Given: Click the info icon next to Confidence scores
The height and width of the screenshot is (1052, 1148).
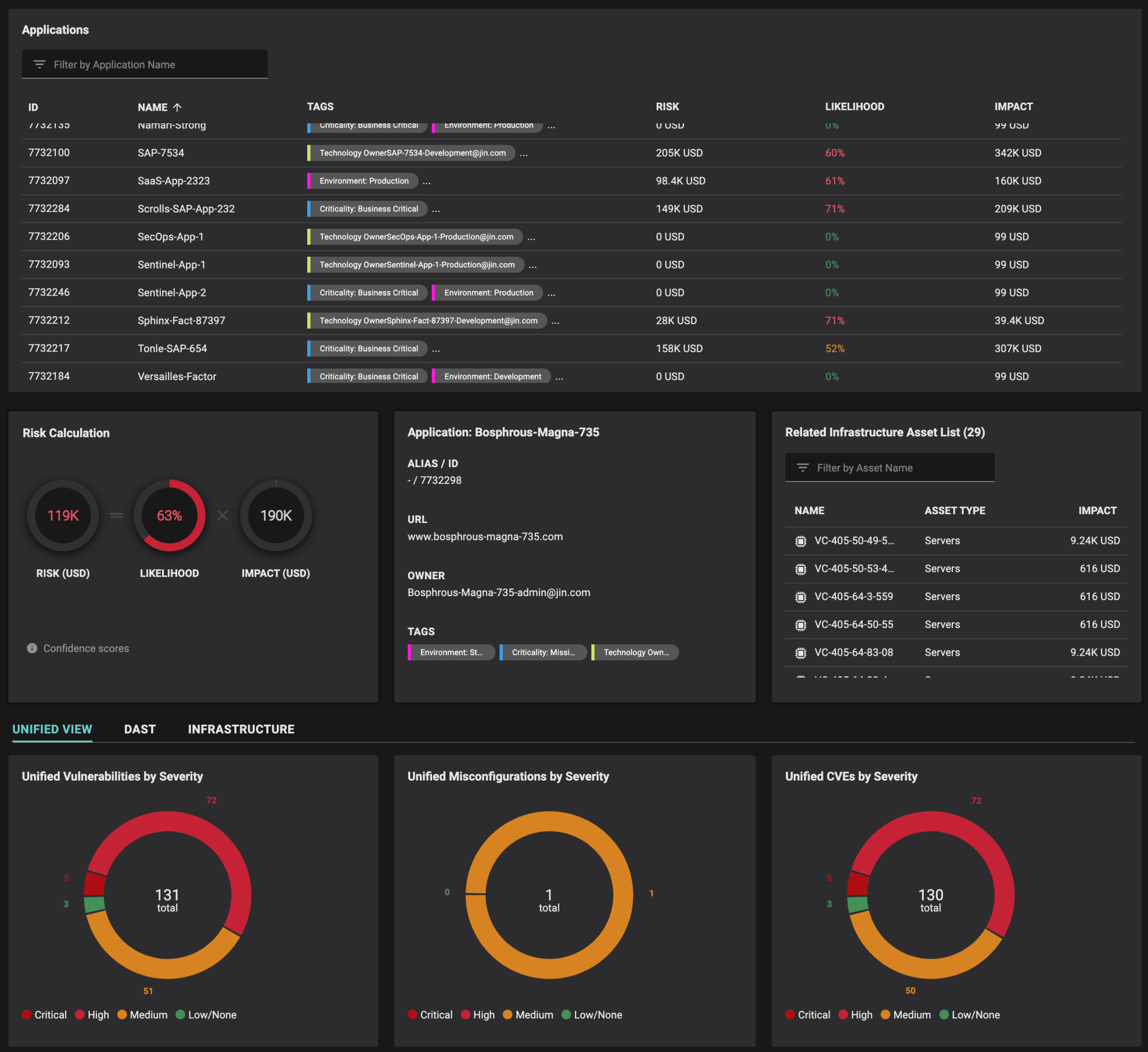Looking at the screenshot, I should coord(32,648).
